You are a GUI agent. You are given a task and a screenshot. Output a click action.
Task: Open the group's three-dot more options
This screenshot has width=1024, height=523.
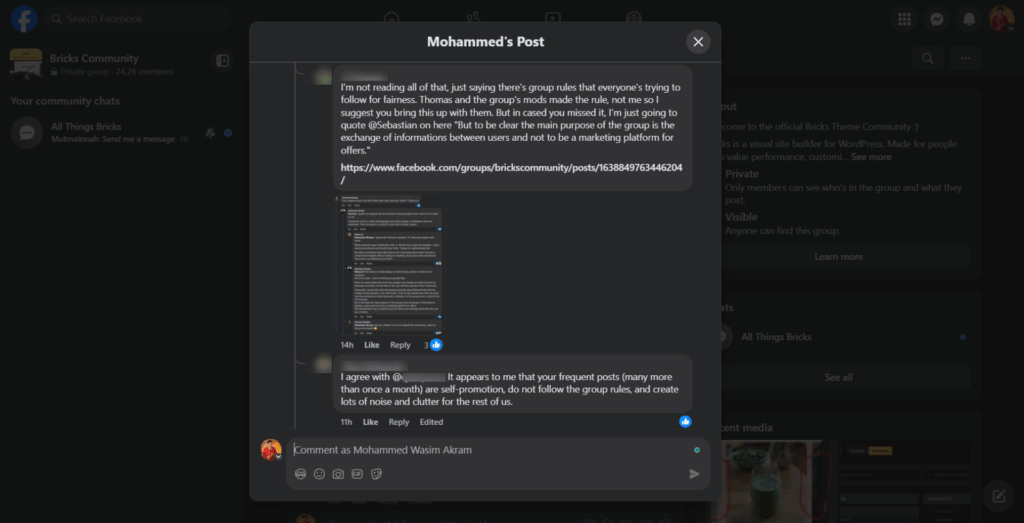[x=965, y=59]
